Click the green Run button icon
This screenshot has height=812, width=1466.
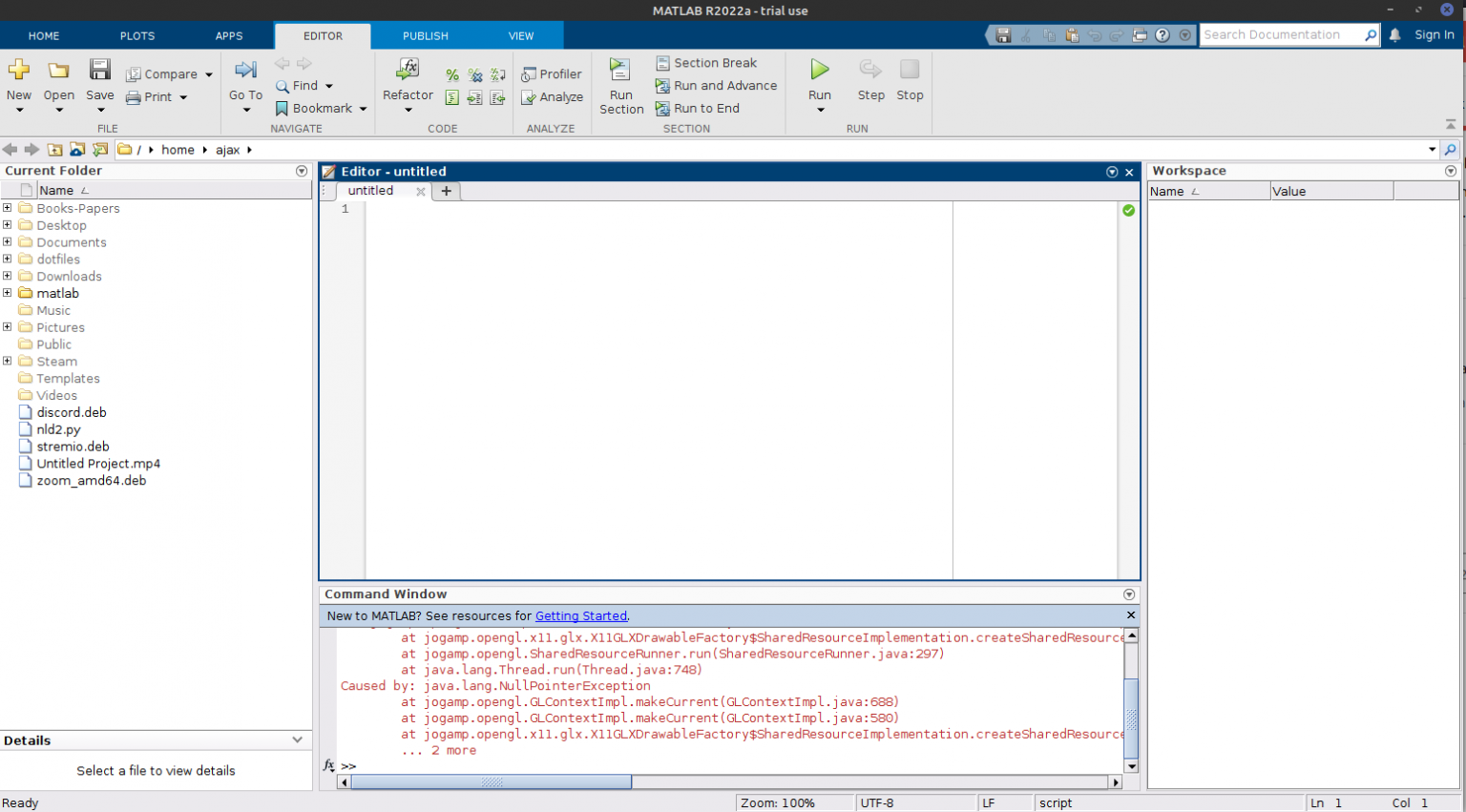point(820,70)
